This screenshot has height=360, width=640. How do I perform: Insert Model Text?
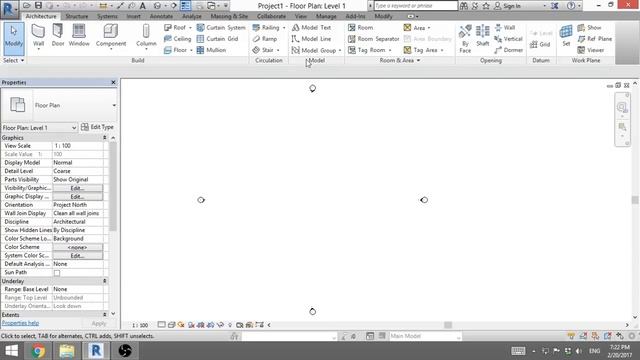point(311,28)
